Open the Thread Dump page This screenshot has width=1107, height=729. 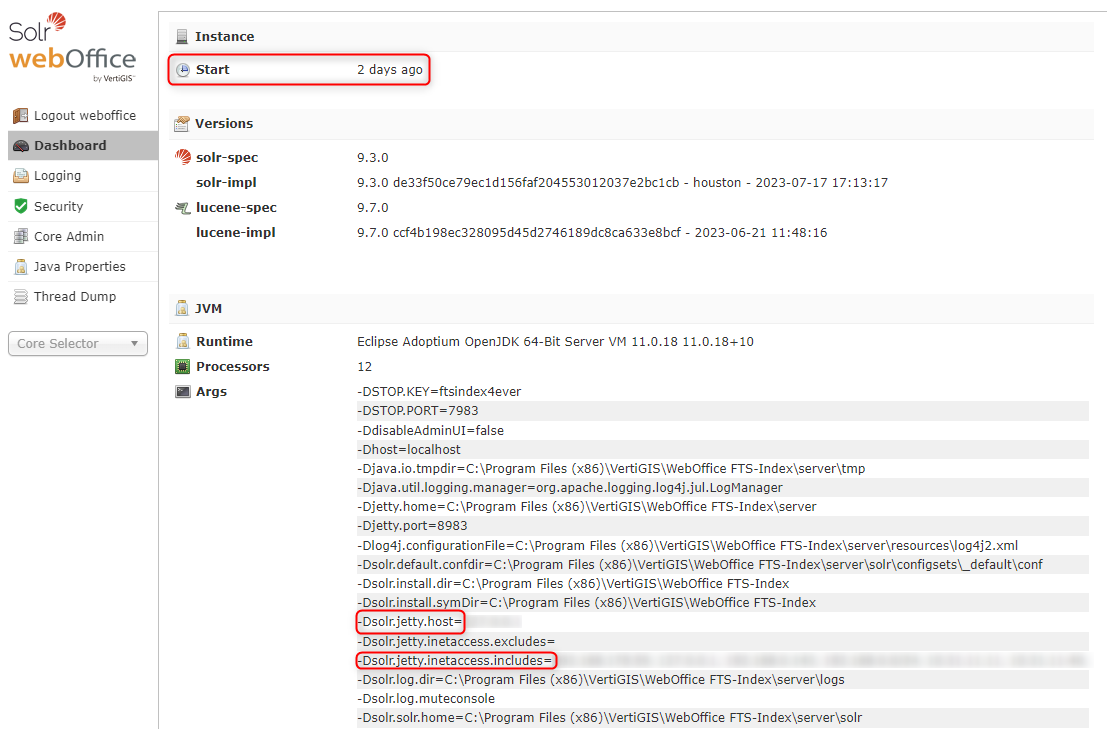pos(83,296)
